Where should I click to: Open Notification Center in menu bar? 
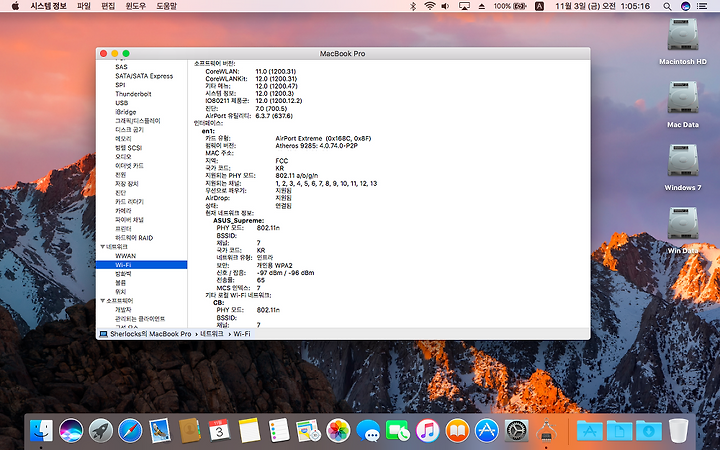coord(702,6)
